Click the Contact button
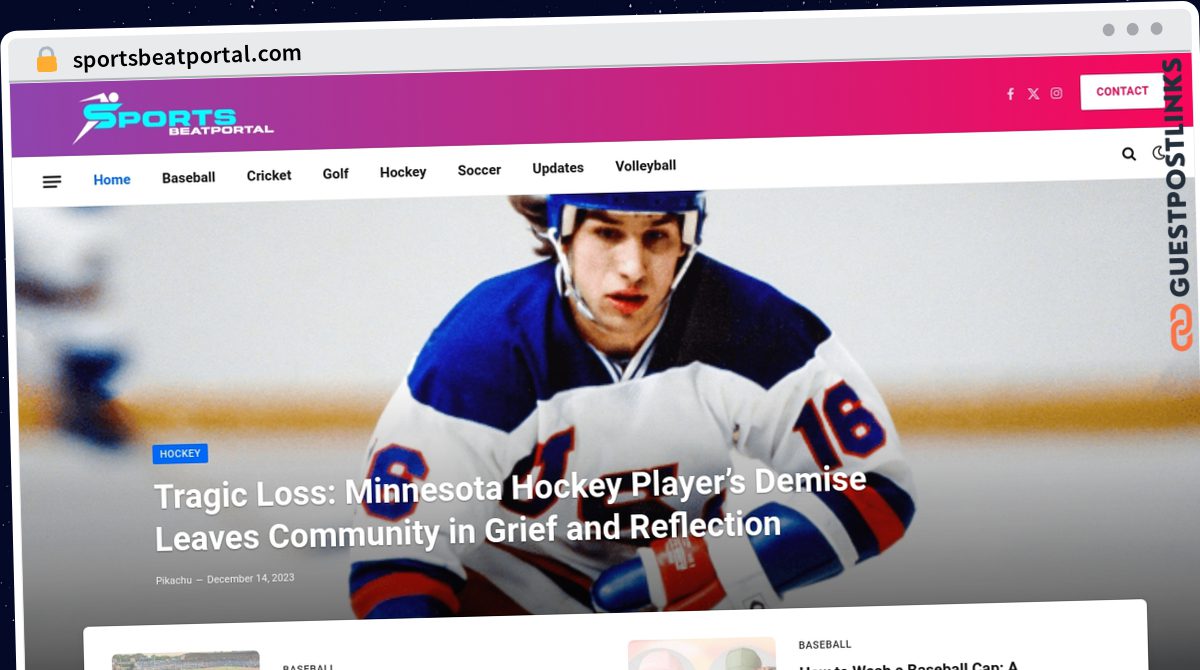This screenshot has height=670, width=1200. click(x=1122, y=91)
